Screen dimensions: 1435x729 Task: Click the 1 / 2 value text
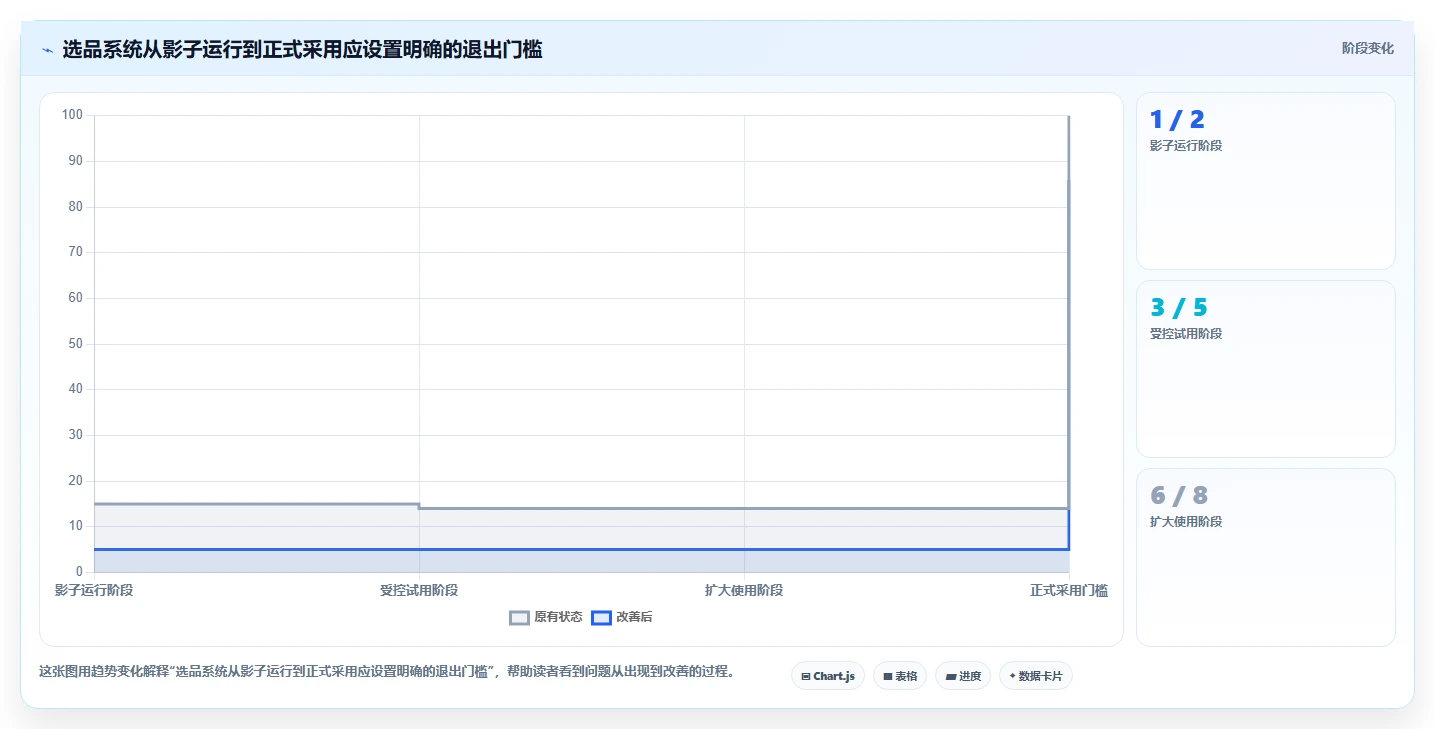(1177, 120)
